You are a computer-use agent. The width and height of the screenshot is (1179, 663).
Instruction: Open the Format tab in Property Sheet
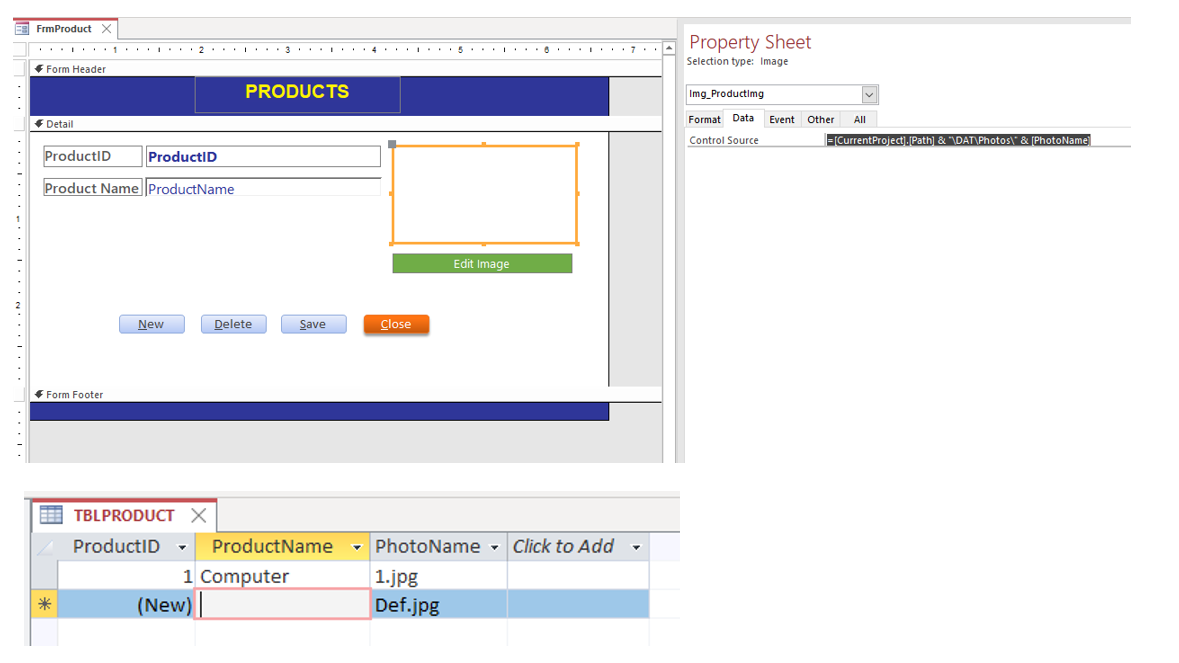tap(705, 120)
